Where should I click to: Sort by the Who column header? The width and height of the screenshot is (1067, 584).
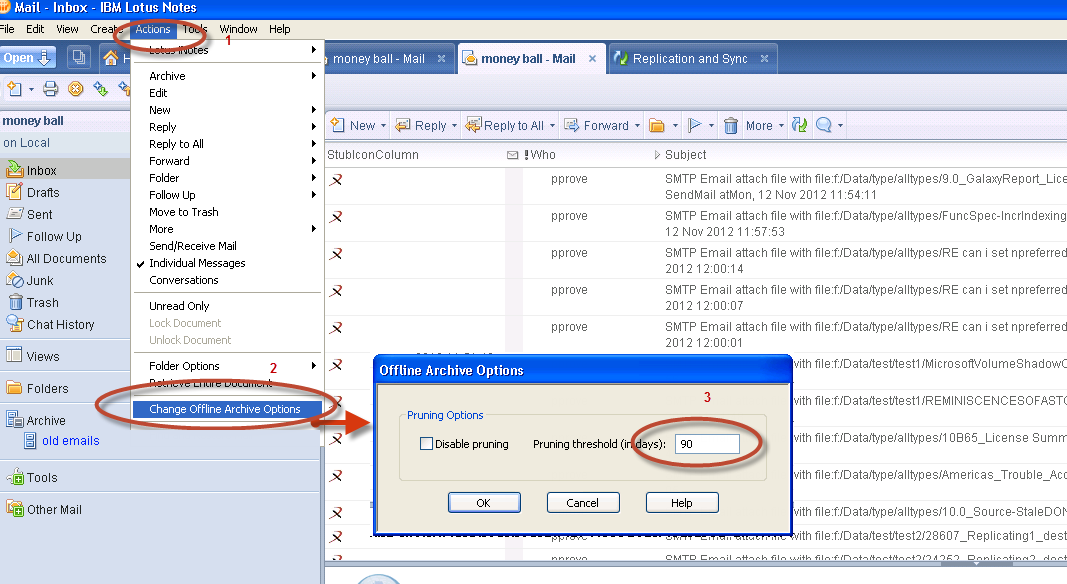[x=543, y=155]
